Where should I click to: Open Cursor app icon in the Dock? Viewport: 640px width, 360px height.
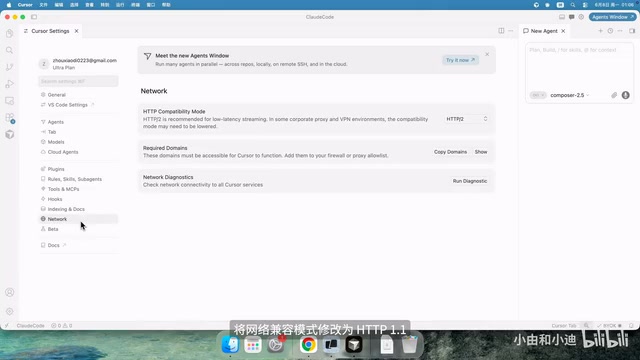(354, 345)
